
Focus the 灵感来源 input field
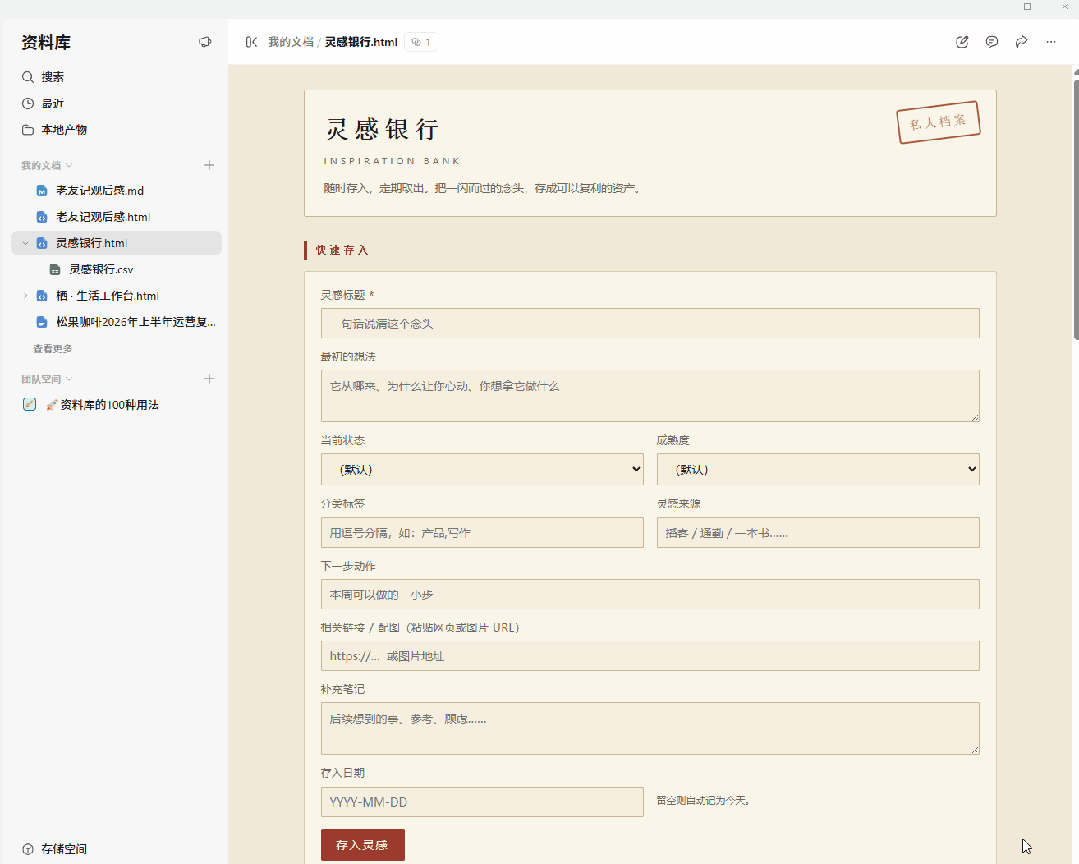818,532
